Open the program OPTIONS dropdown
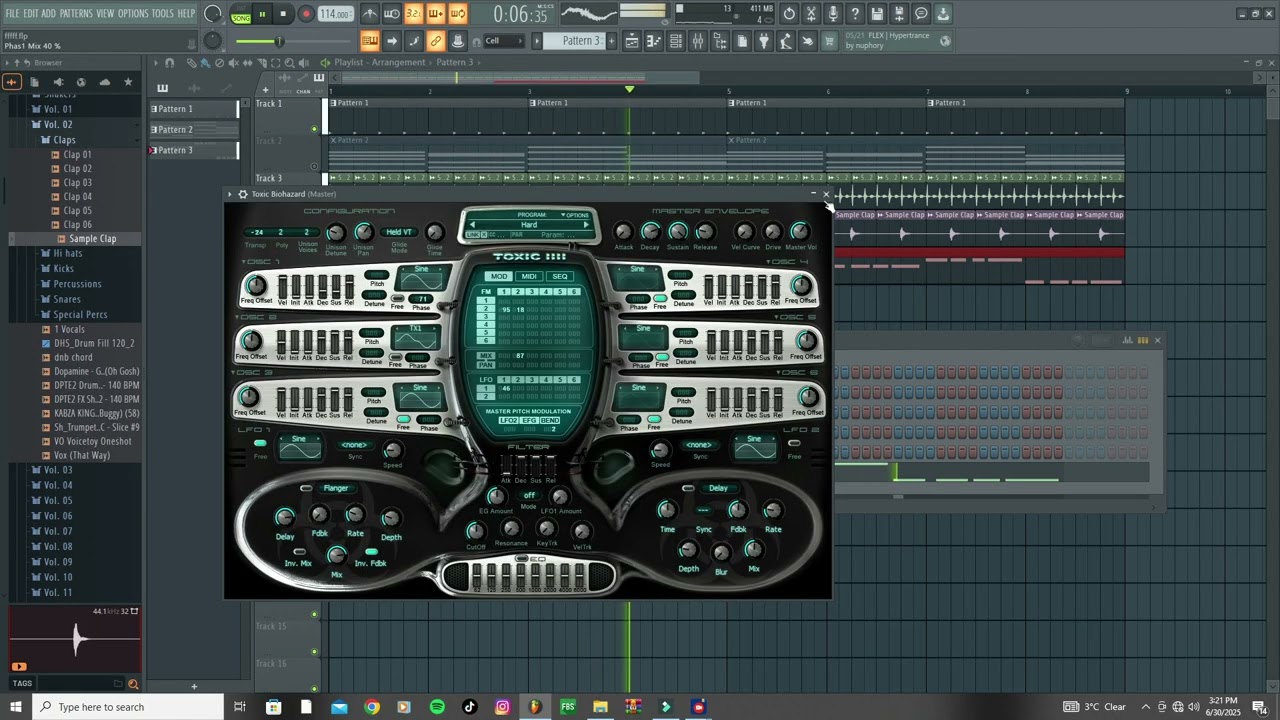This screenshot has height=720, width=1280. 575,215
